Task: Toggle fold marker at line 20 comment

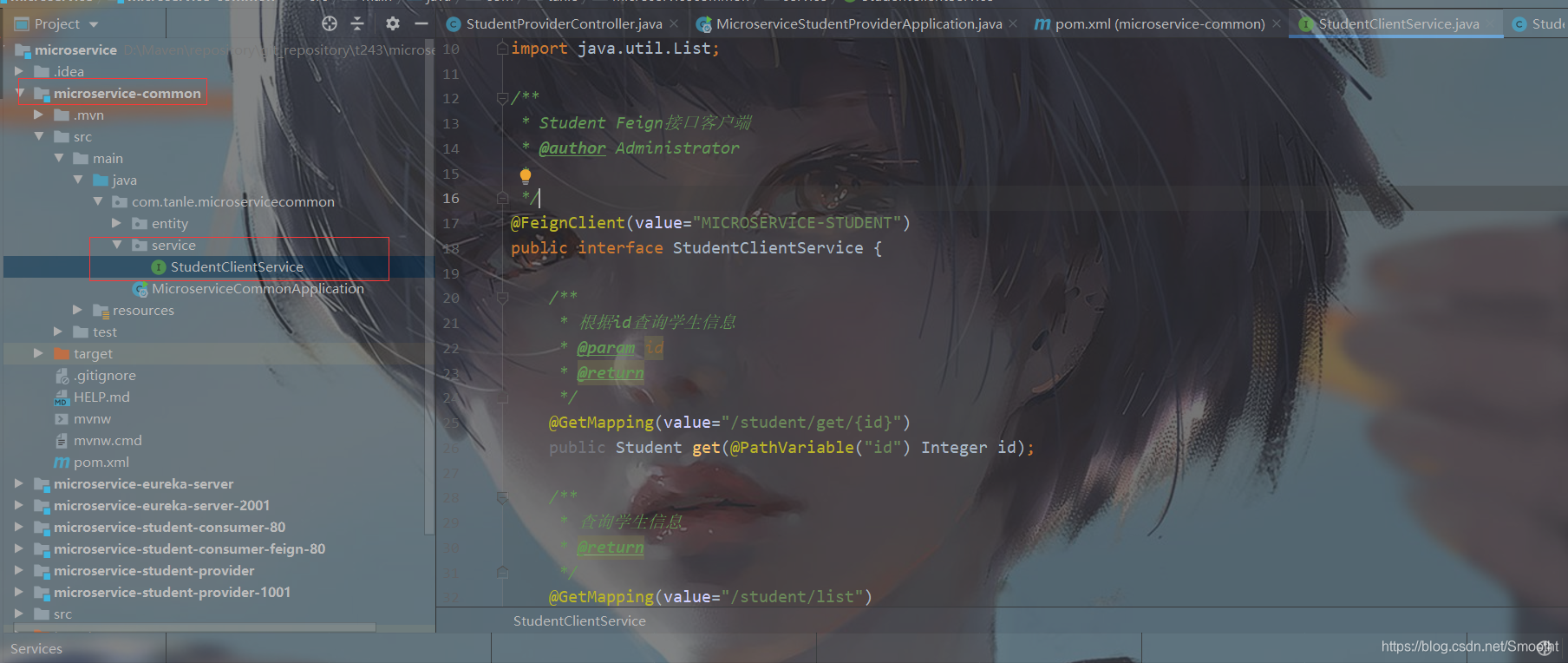Action: coord(502,299)
